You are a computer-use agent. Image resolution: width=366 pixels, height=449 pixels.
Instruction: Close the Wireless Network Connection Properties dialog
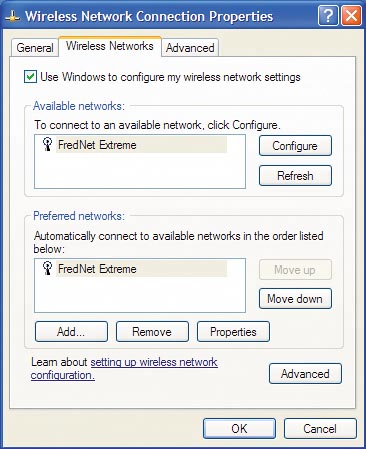[x=351, y=16]
